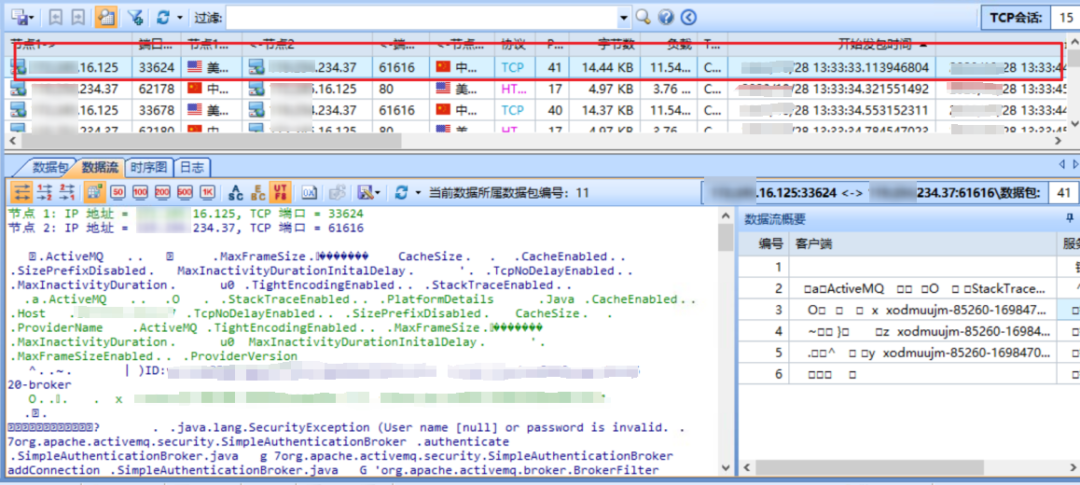
Task: Open the 过滤 filter dropdown arrow
Action: tap(623, 17)
